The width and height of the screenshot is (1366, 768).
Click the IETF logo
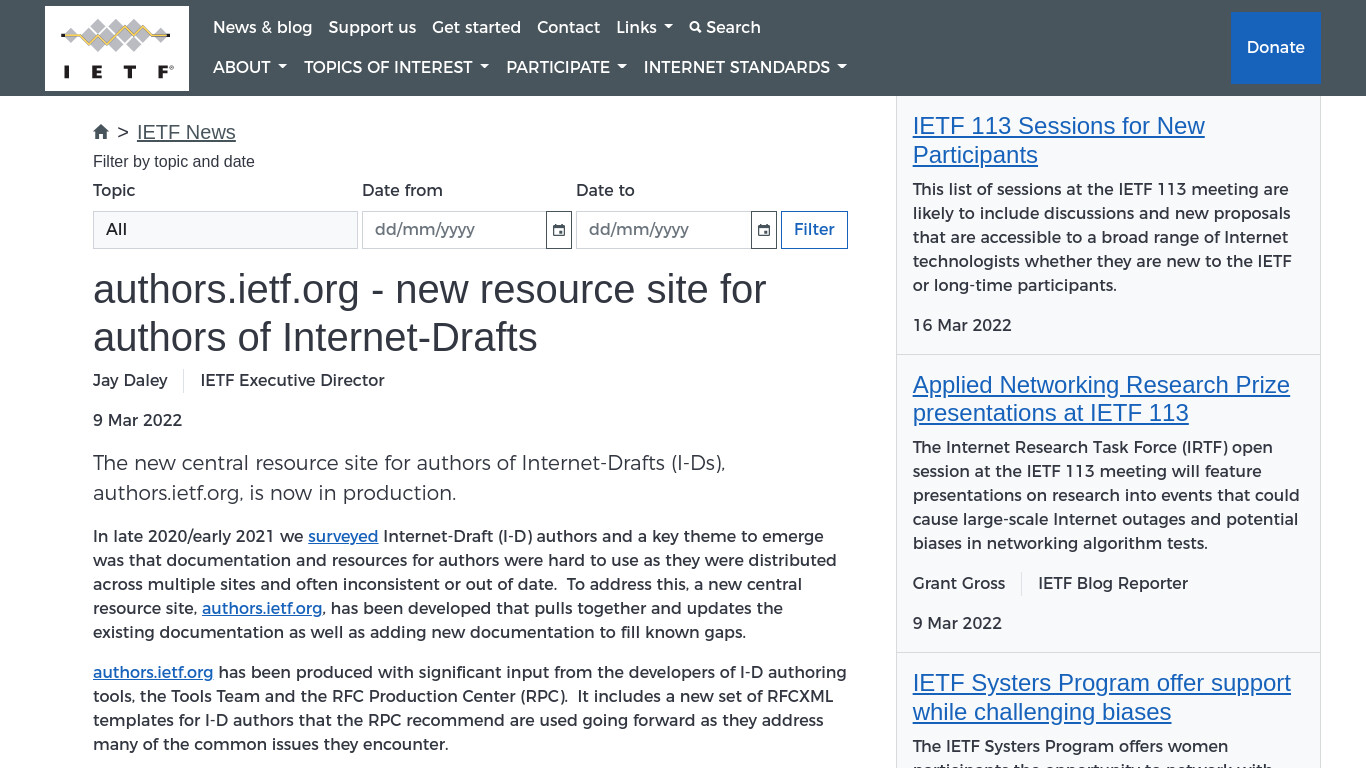[x=117, y=48]
